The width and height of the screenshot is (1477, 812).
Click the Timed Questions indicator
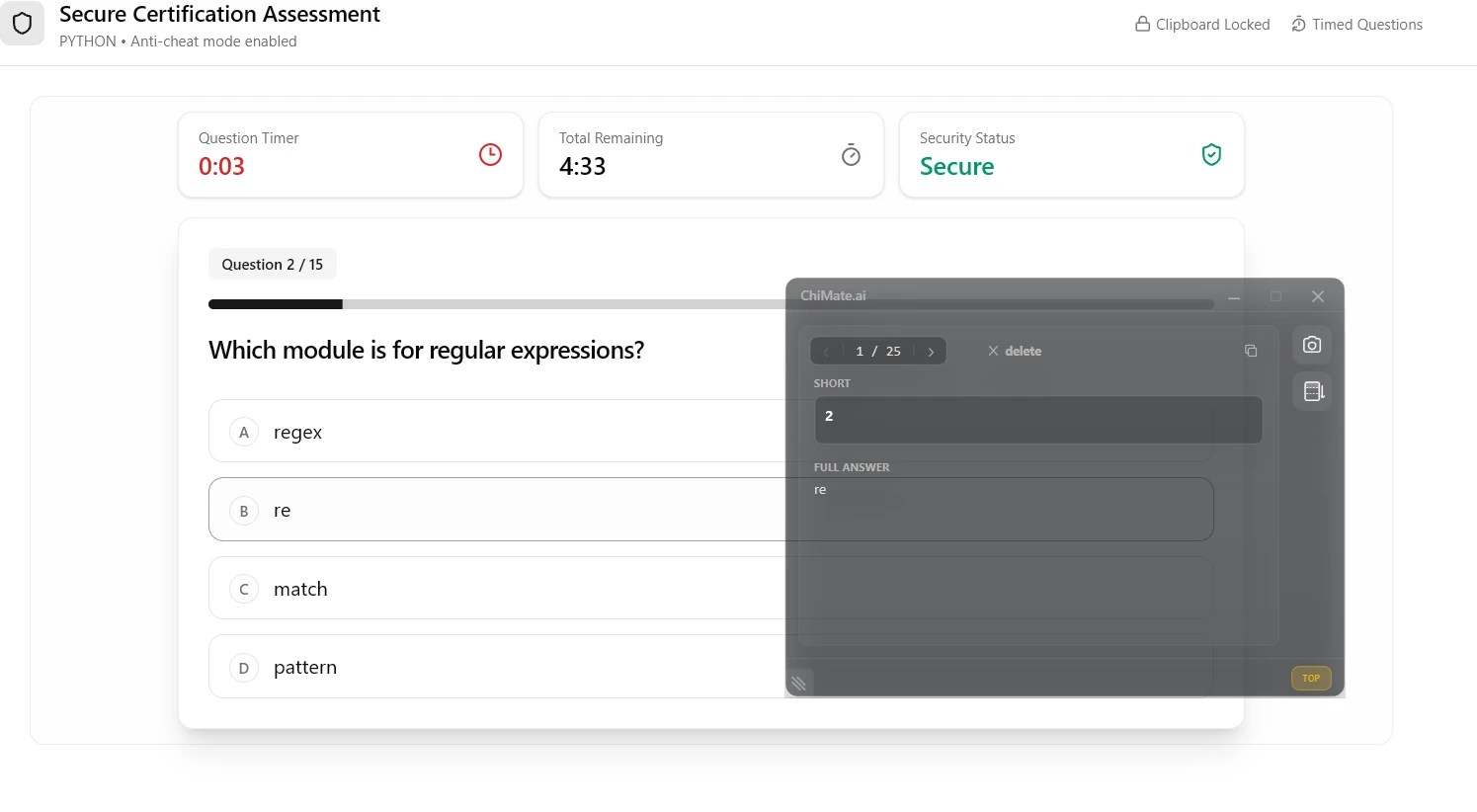pyautogui.click(x=1356, y=25)
